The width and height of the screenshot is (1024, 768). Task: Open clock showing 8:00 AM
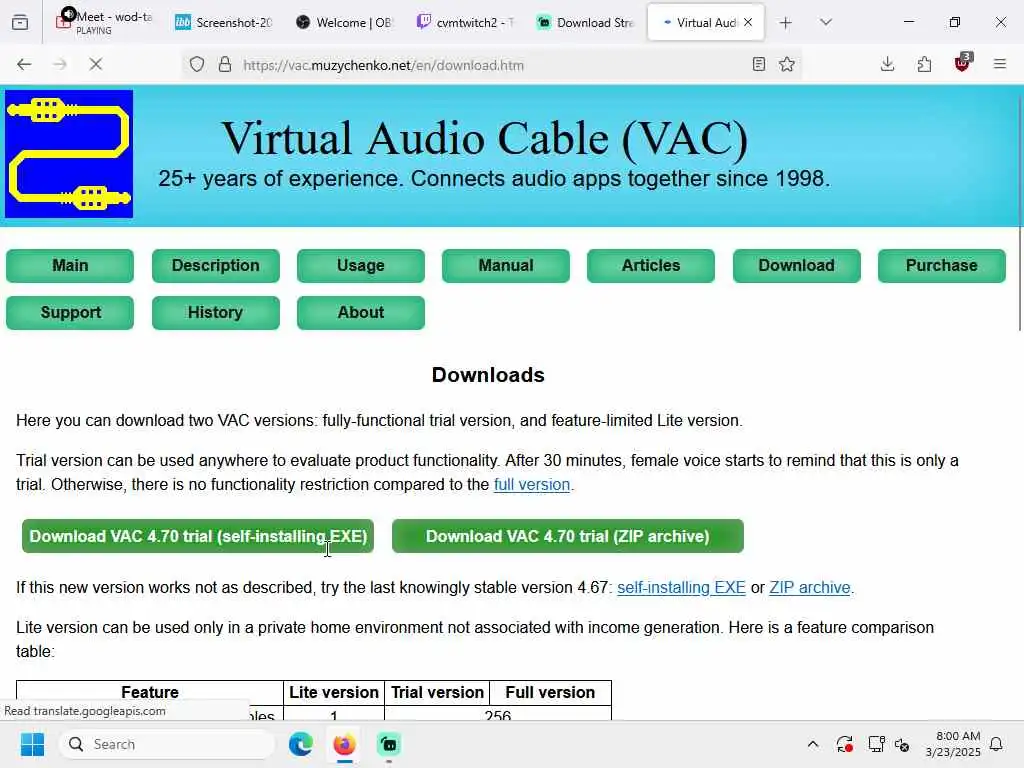[x=953, y=744]
